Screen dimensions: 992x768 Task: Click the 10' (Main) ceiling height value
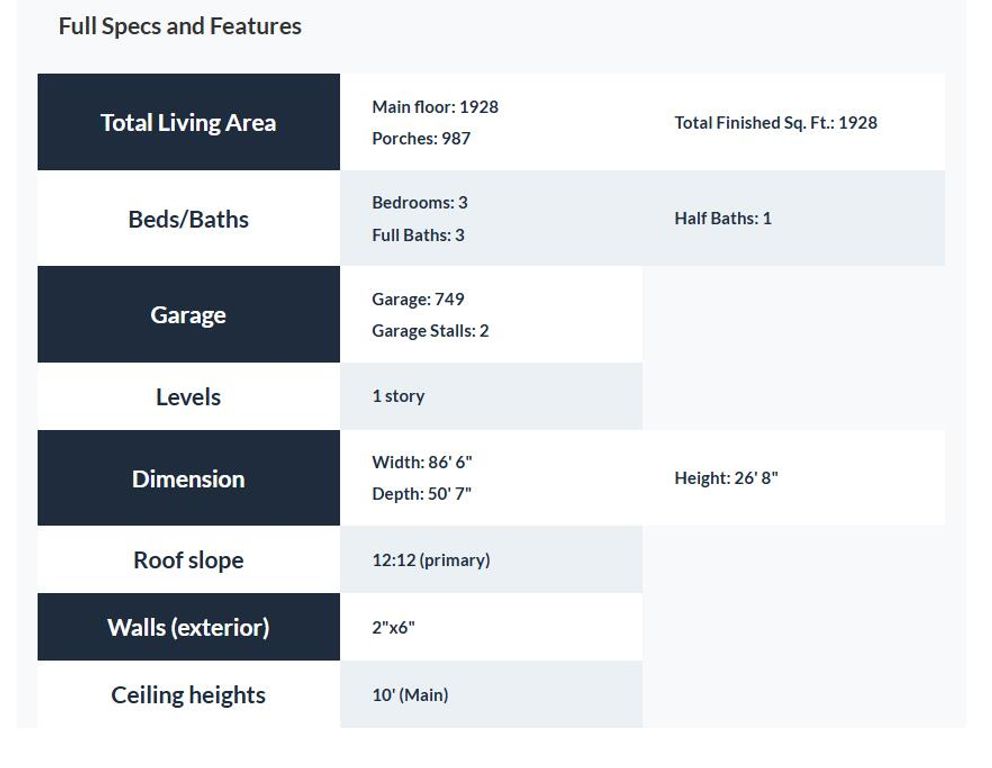click(x=410, y=695)
